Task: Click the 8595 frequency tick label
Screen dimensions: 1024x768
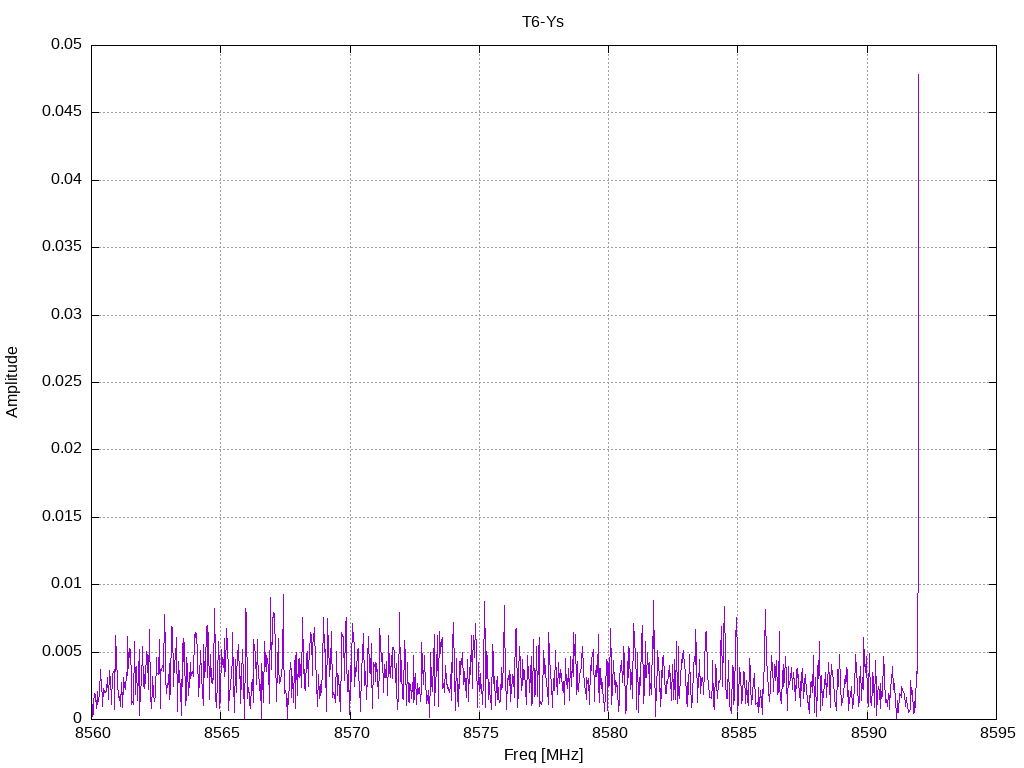Action: click(x=996, y=733)
